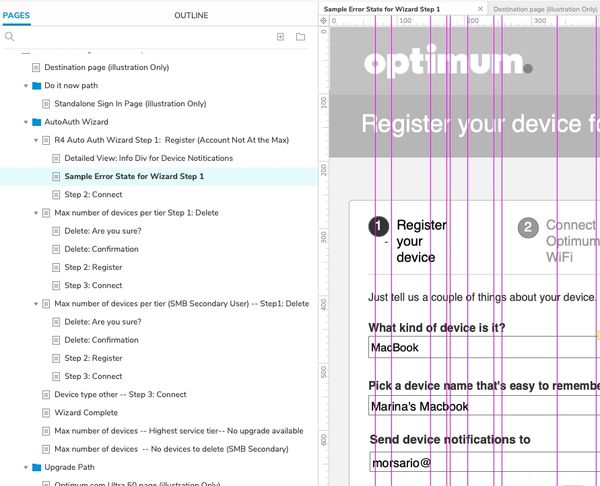Click the step 1 circle badge on canvas

click(379, 228)
